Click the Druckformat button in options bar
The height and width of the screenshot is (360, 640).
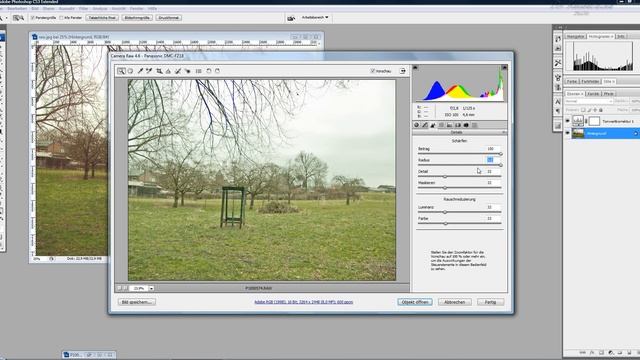[169, 18]
